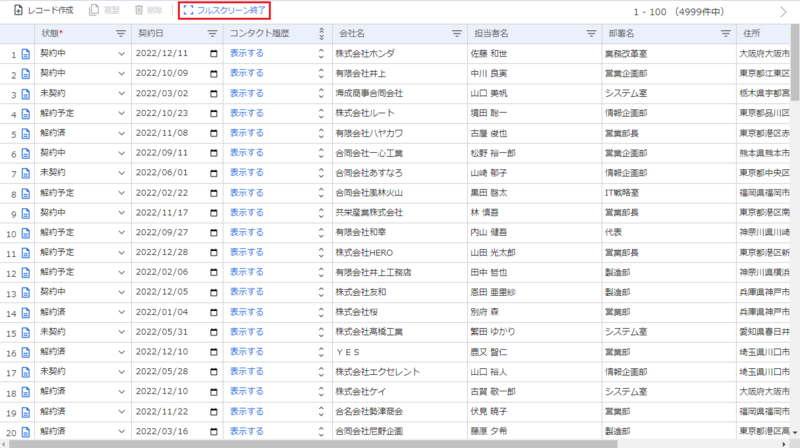
Task: Toggle expand all in コンタクト履歴 header
Action: [321, 33]
